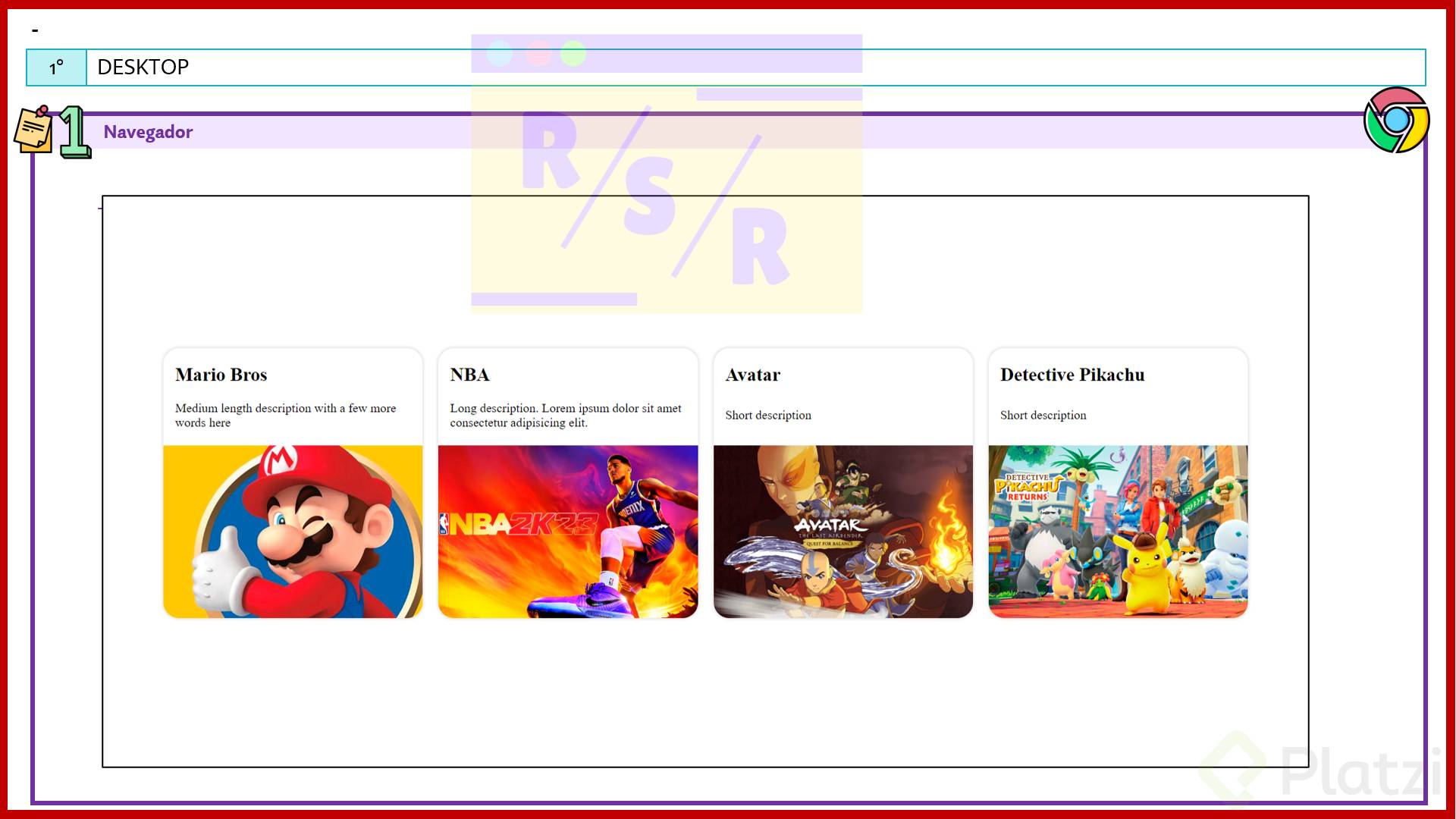Click the Chrome browser logo icon
This screenshot has width=1456, height=819.
tap(1396, 120)
